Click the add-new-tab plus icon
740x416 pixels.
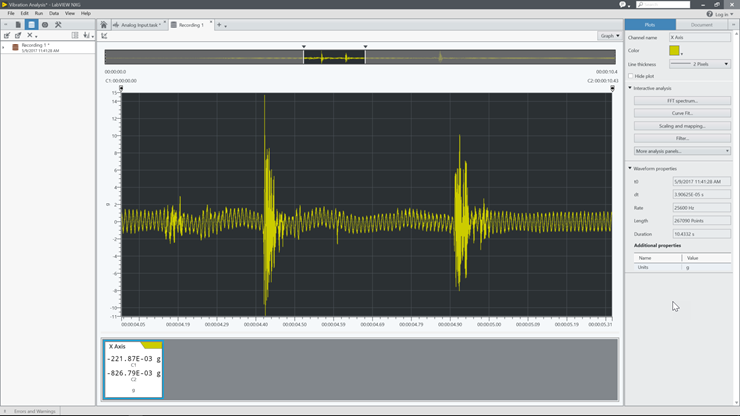coord(219,25)
